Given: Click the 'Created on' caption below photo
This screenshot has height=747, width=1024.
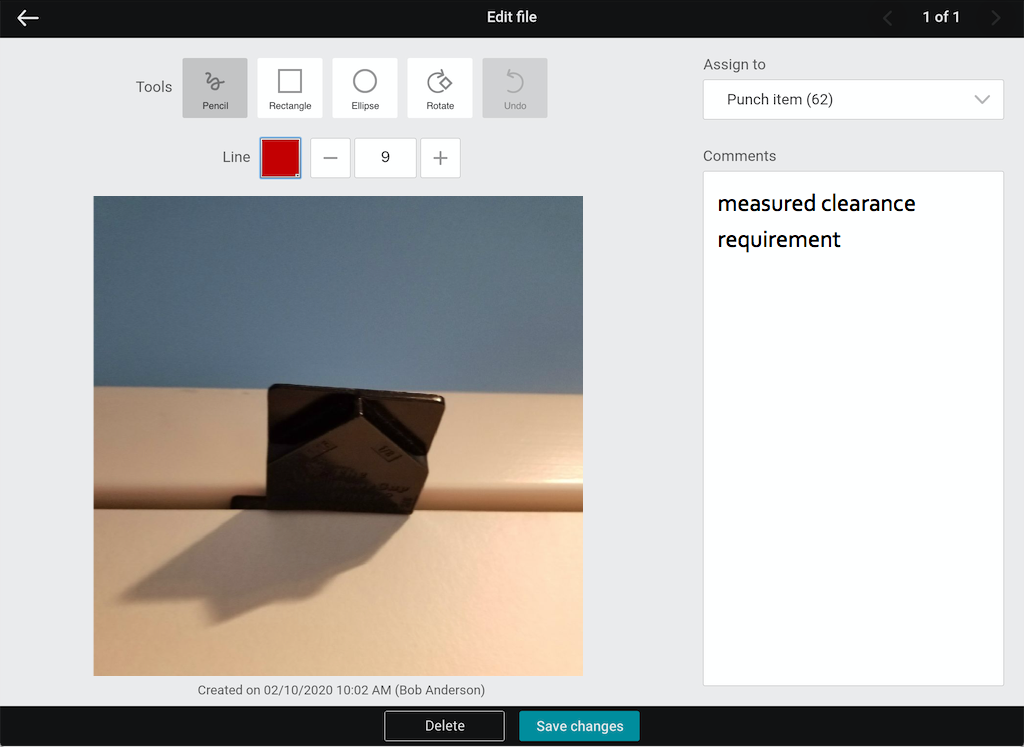Looking at the screenshot, I should point(341,690).
